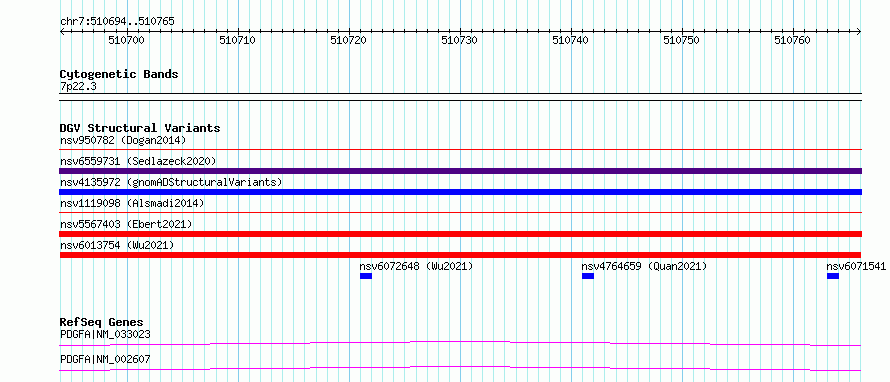
Task: Click thin red line under nsv950782
Action: click(461, 150)
